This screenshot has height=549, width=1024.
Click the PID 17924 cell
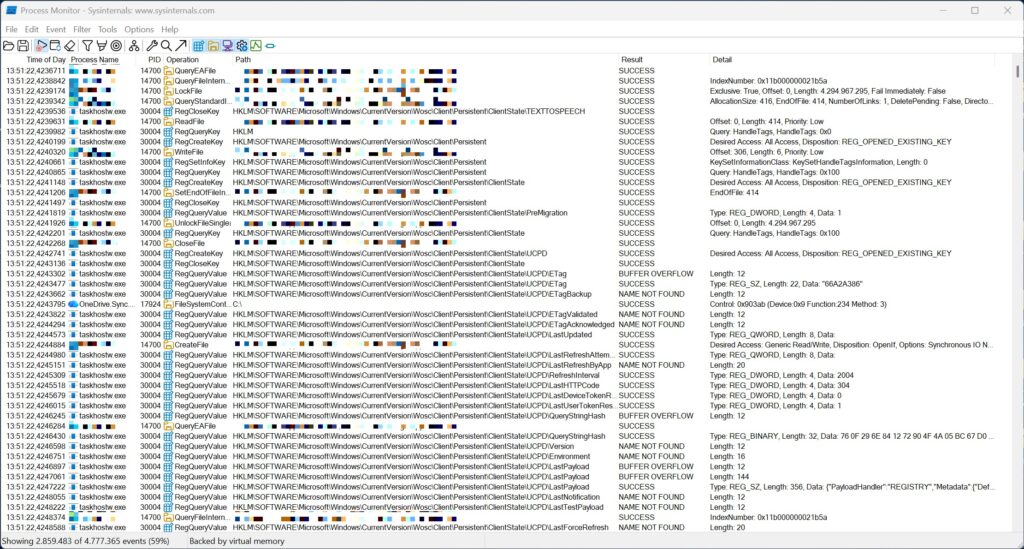[x=150, y=304]
